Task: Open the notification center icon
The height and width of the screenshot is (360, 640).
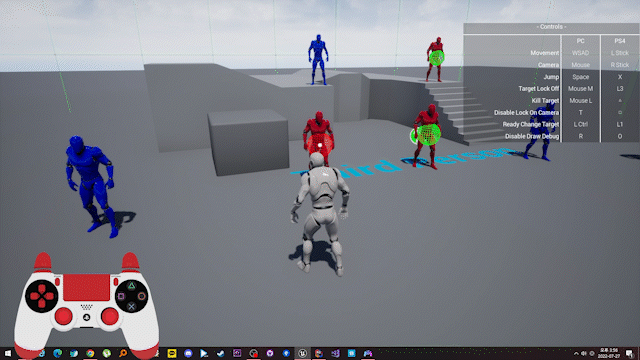Action: (630, 353)
